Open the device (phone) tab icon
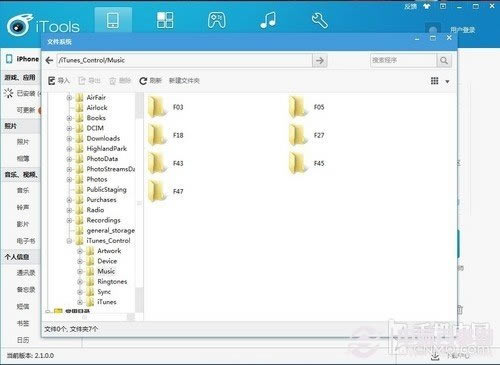Image resolution: width=500 pixels, height=365 pixels. click(113, 20)
